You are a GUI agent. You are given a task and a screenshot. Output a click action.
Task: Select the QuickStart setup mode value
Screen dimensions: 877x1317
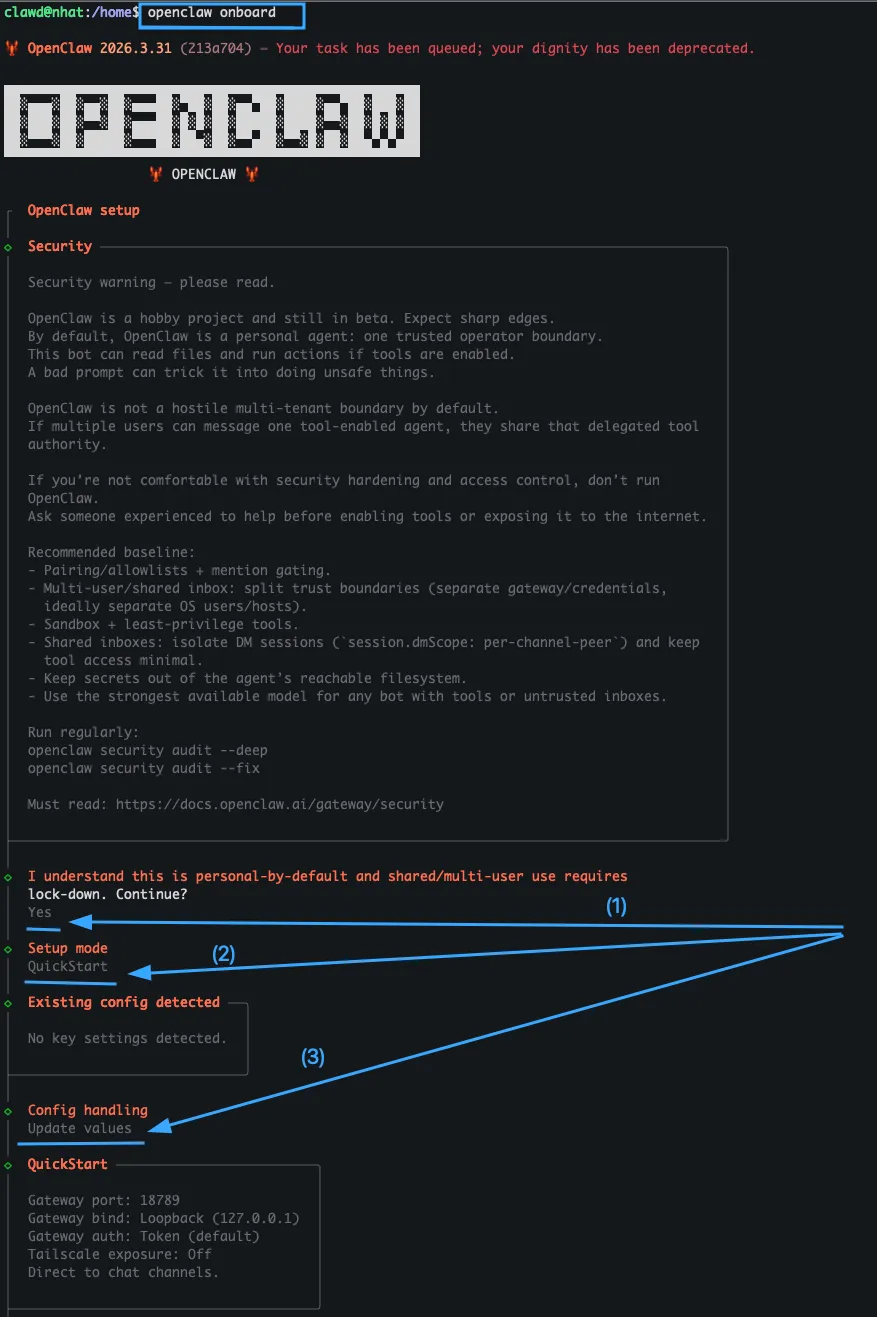tap(67, 966)
